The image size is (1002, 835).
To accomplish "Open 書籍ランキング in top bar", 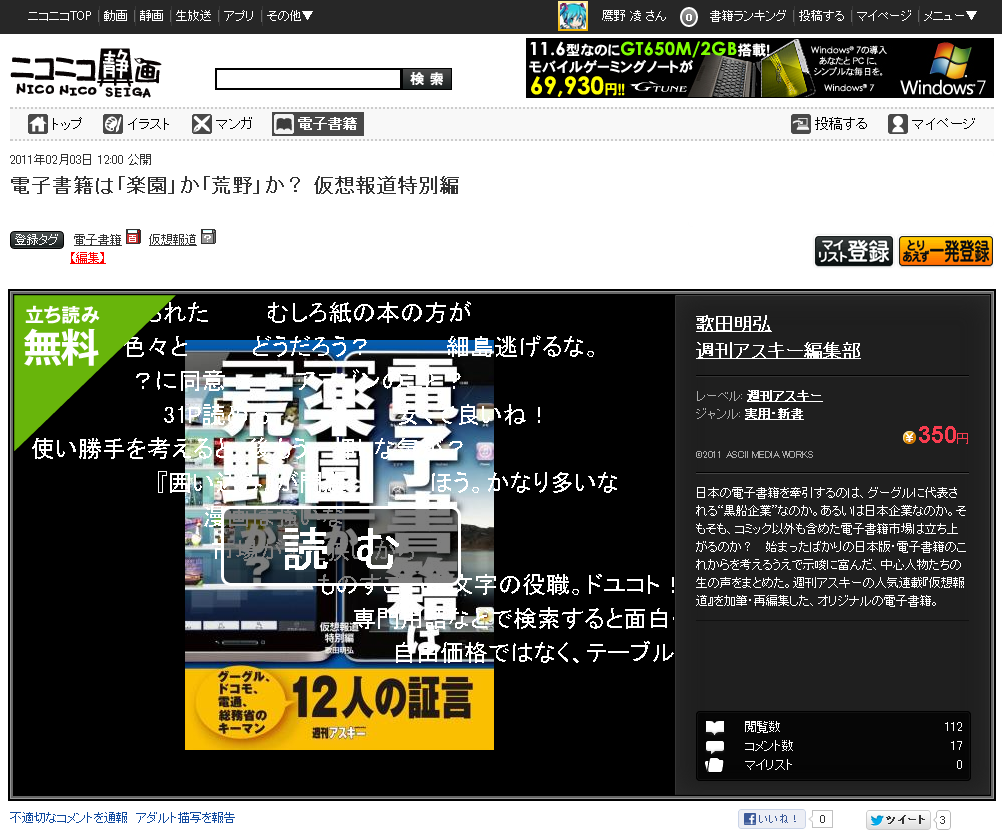I will point(748,16).
